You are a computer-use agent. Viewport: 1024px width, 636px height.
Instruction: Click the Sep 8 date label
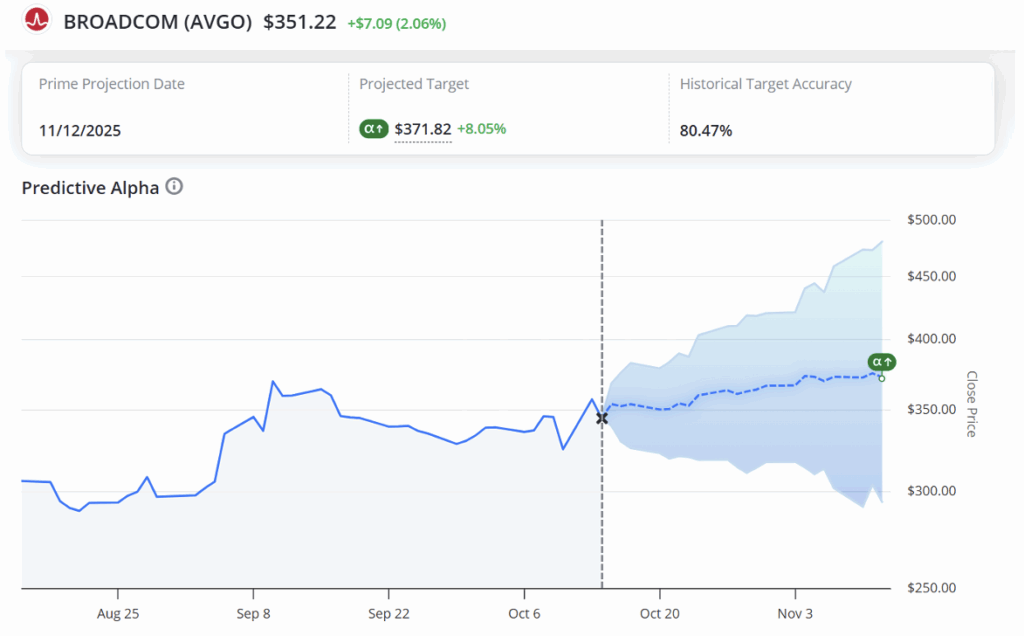(253, 614)
